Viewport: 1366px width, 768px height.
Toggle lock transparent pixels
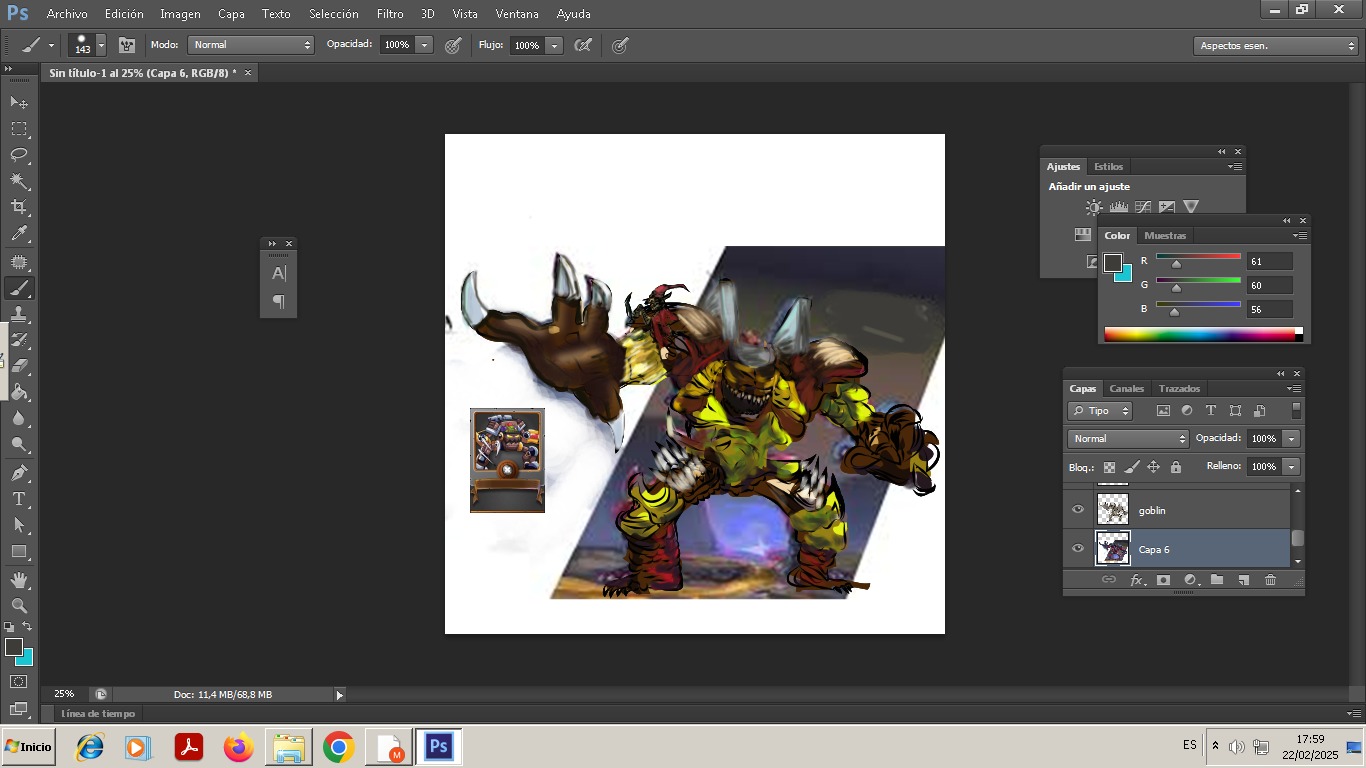[x=1109, y=467]
